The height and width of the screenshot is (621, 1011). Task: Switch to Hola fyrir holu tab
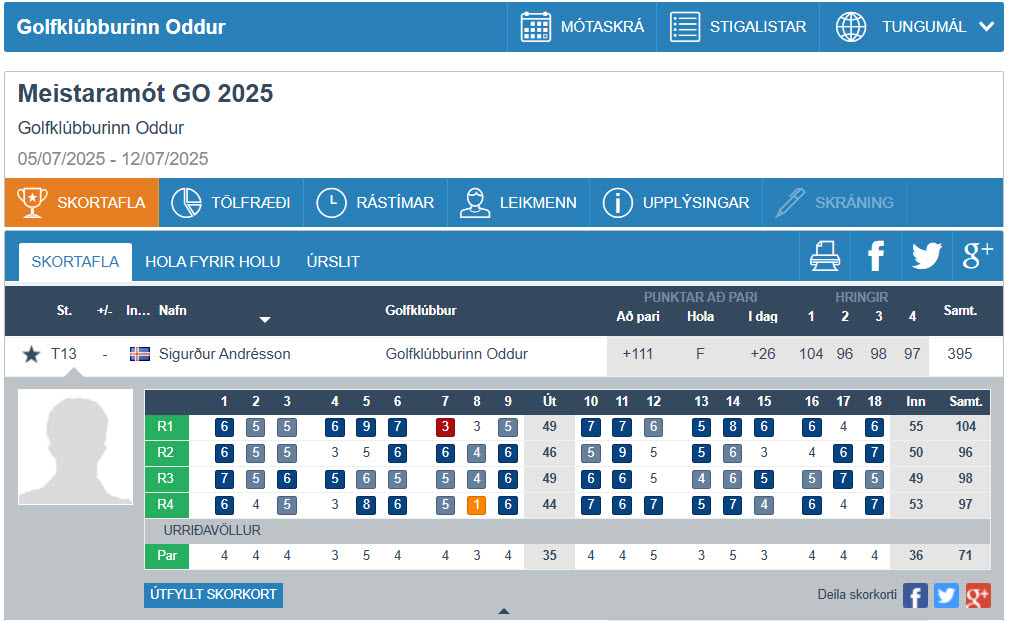click(x=212, y=262)
